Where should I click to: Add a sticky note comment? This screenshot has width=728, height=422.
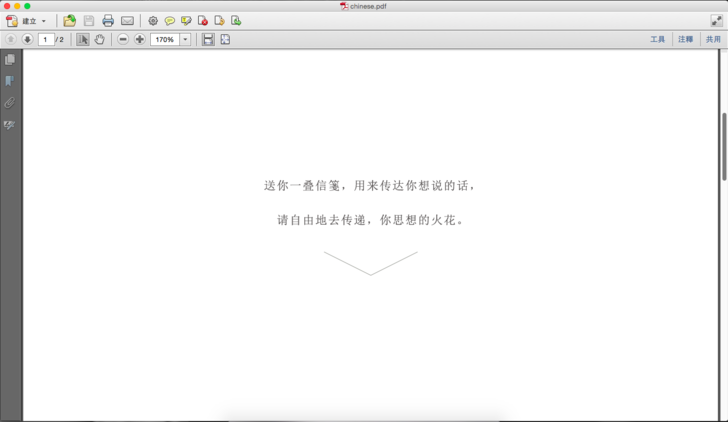[x=169, y=21]
